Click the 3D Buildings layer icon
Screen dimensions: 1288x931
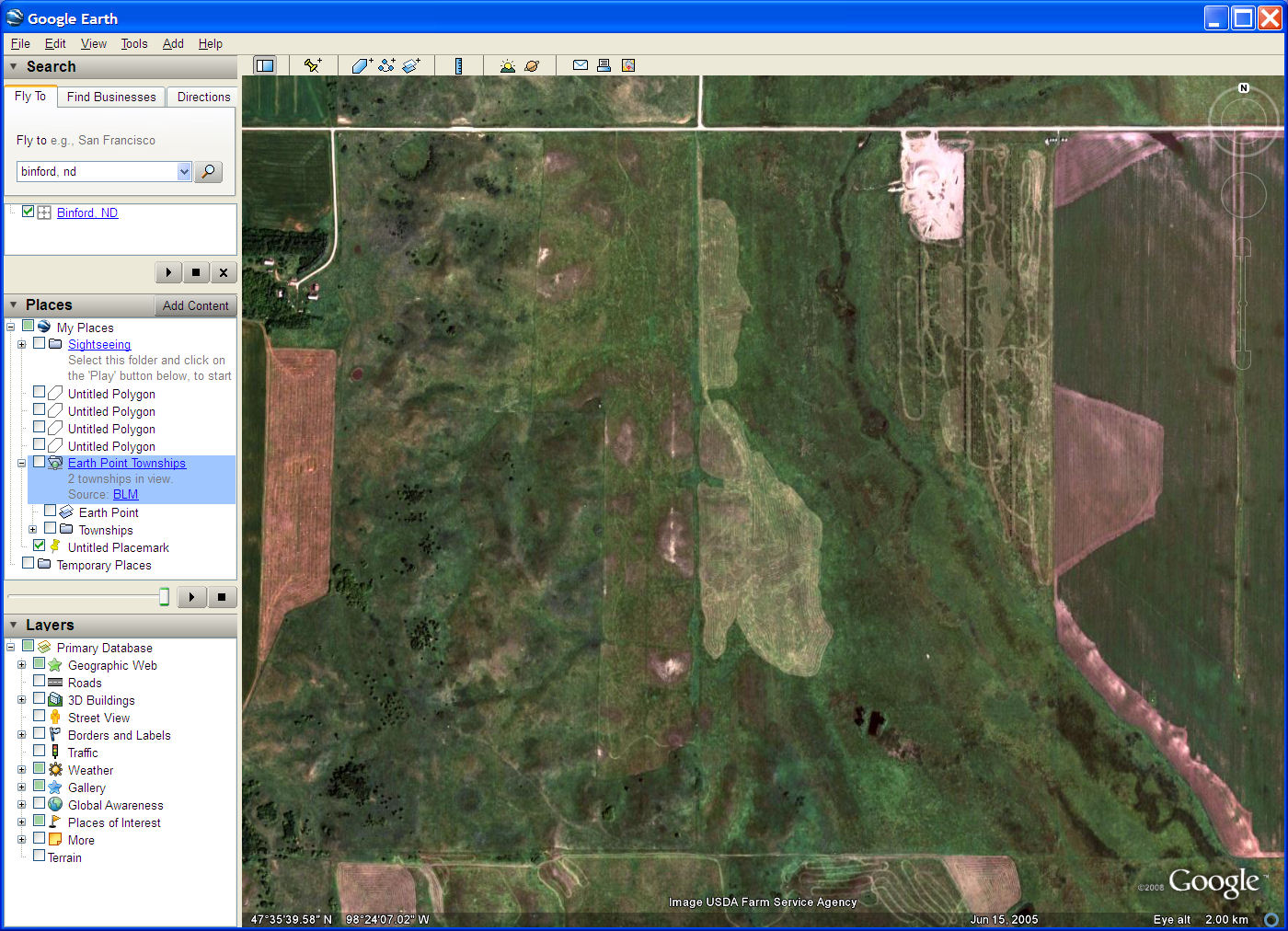pos(55,700)
